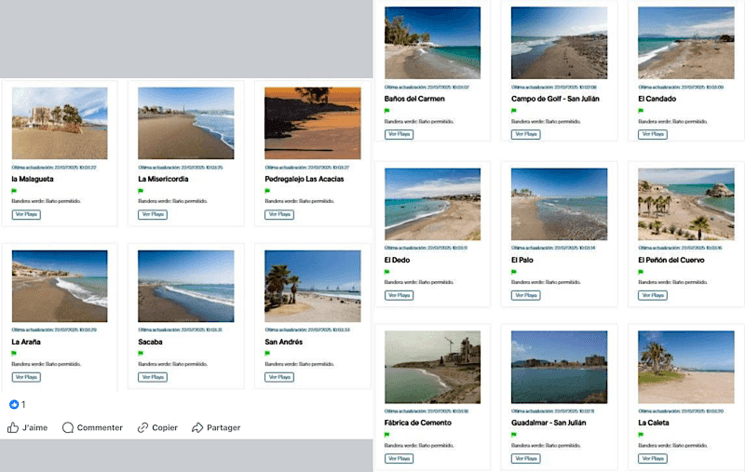Select the Fábrica de Cemento beach image
Viewport: 745px width, 472px height.
click(432, 367)
